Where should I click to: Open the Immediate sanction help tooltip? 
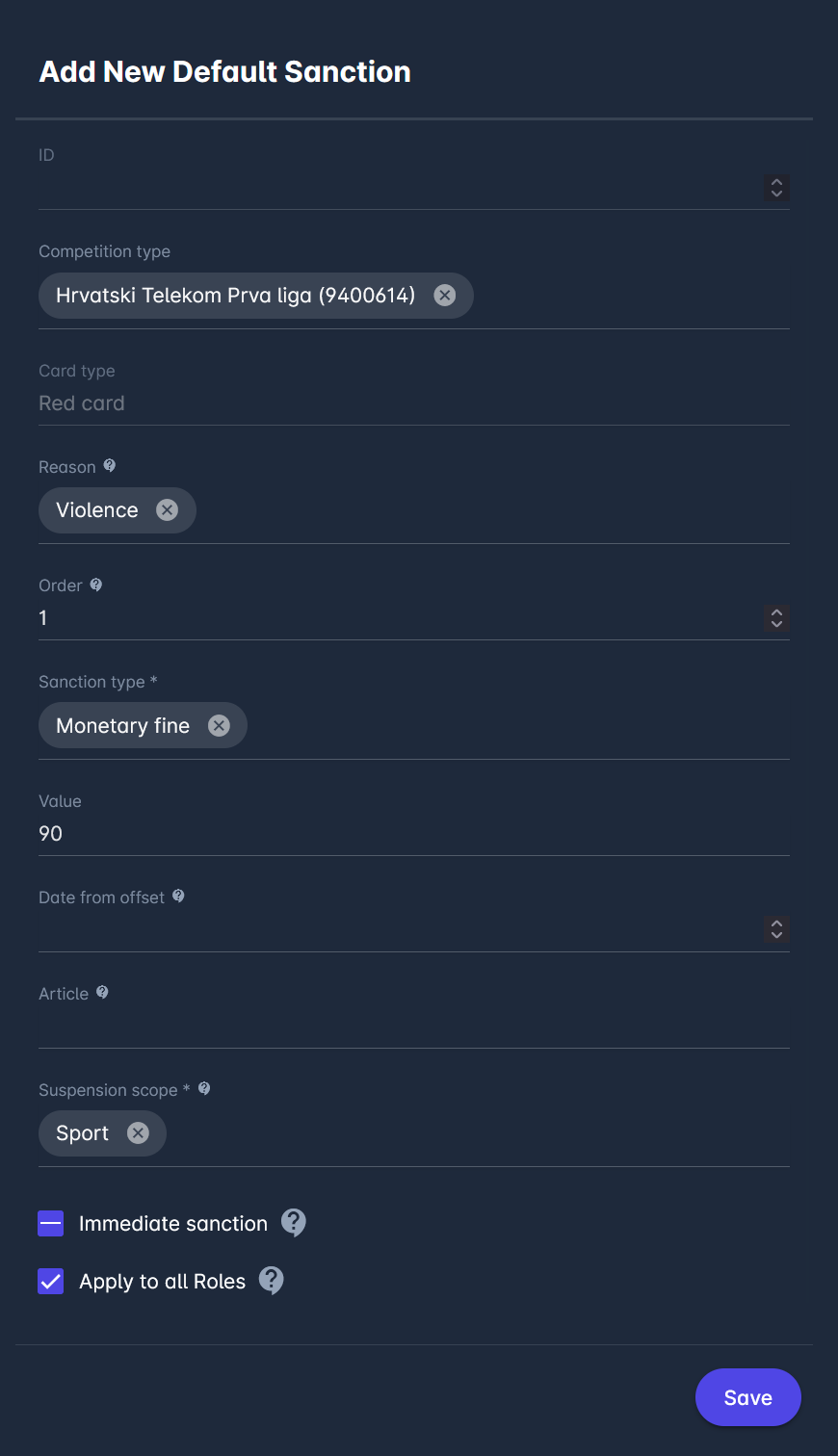[294, 1223]
